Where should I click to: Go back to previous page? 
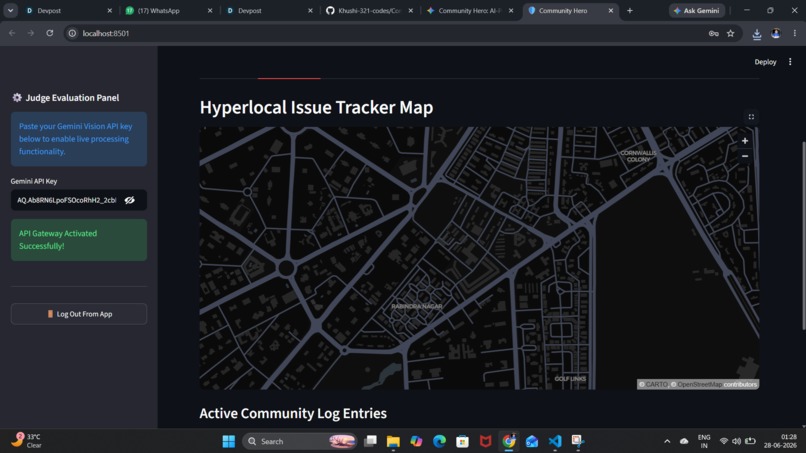click(x=12, y=33)
